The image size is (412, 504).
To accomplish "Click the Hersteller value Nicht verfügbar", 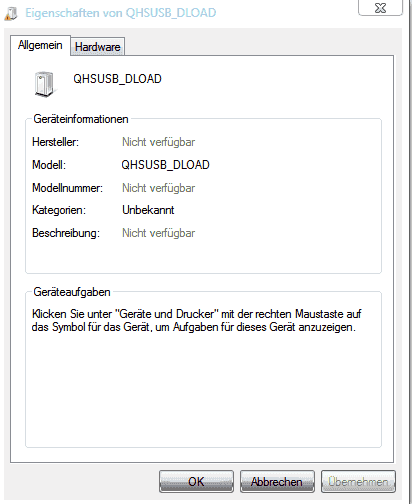I will click(x=158, y=142).
